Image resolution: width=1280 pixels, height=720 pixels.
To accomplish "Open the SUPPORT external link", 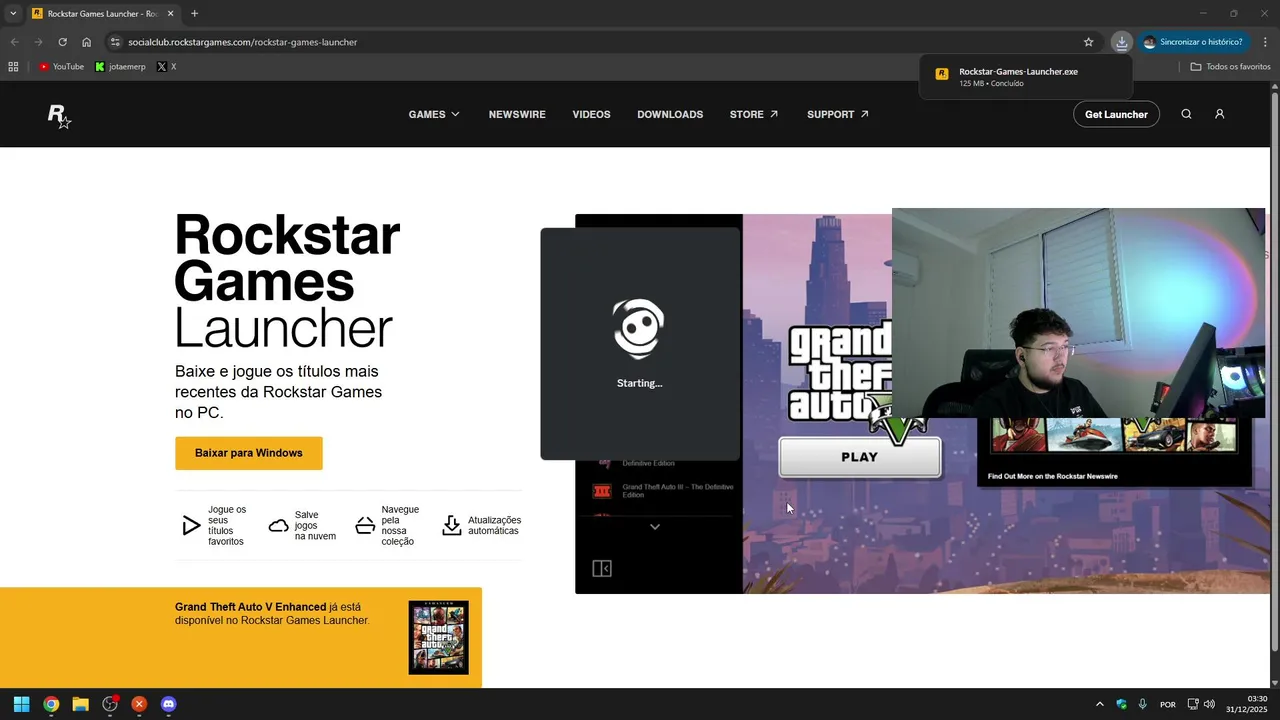I will pyautogui.click(x=838, y=114).
